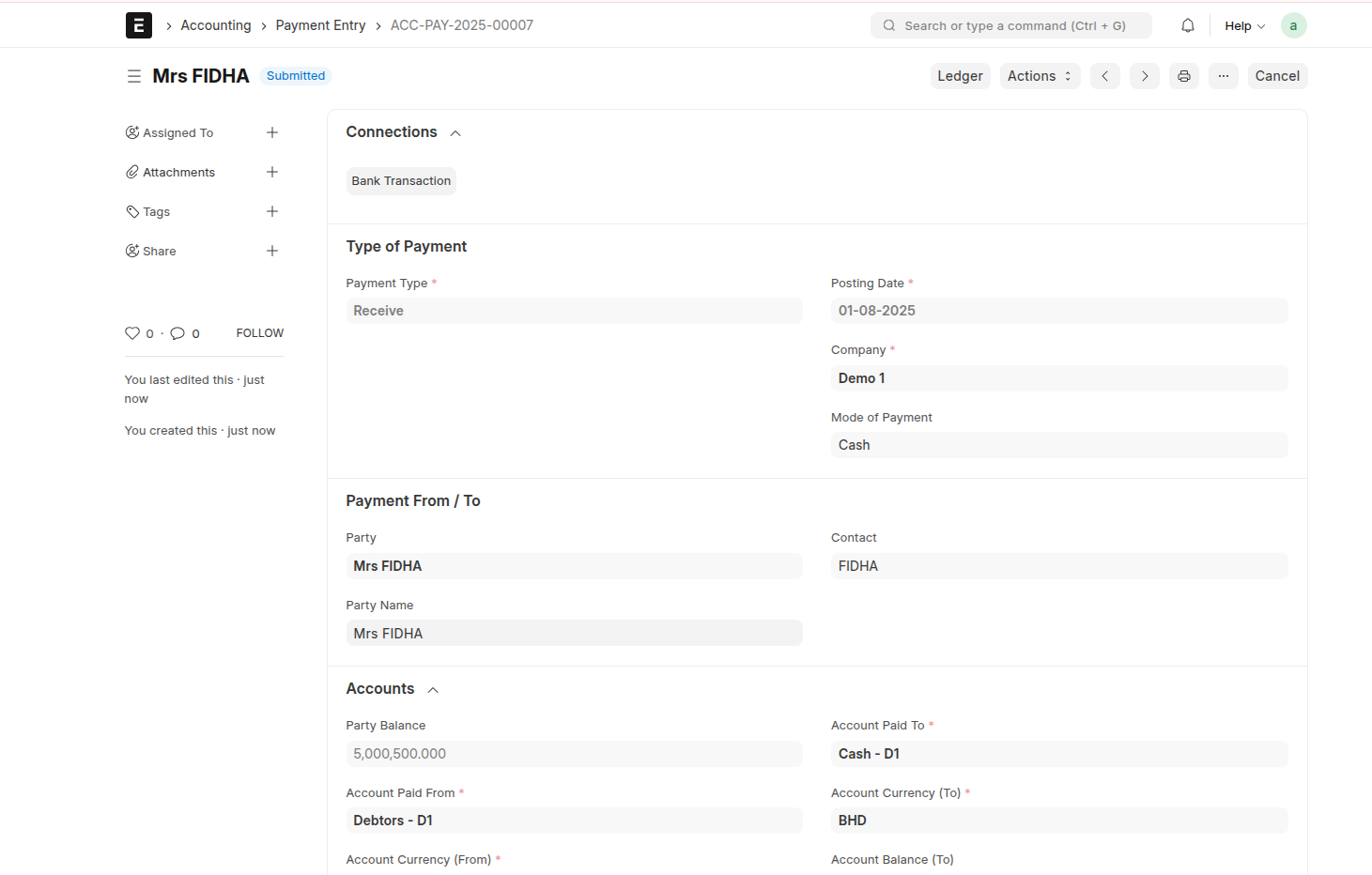Collapse the Accounts section

coord(433,690)
